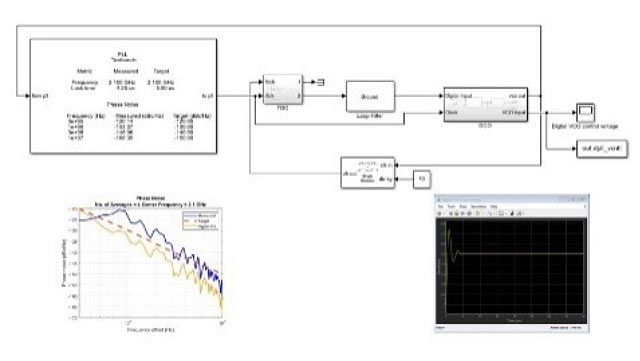Click the phase noise plot legend
This screenshot has width=640, height=361.
click(x=201, y=221)
